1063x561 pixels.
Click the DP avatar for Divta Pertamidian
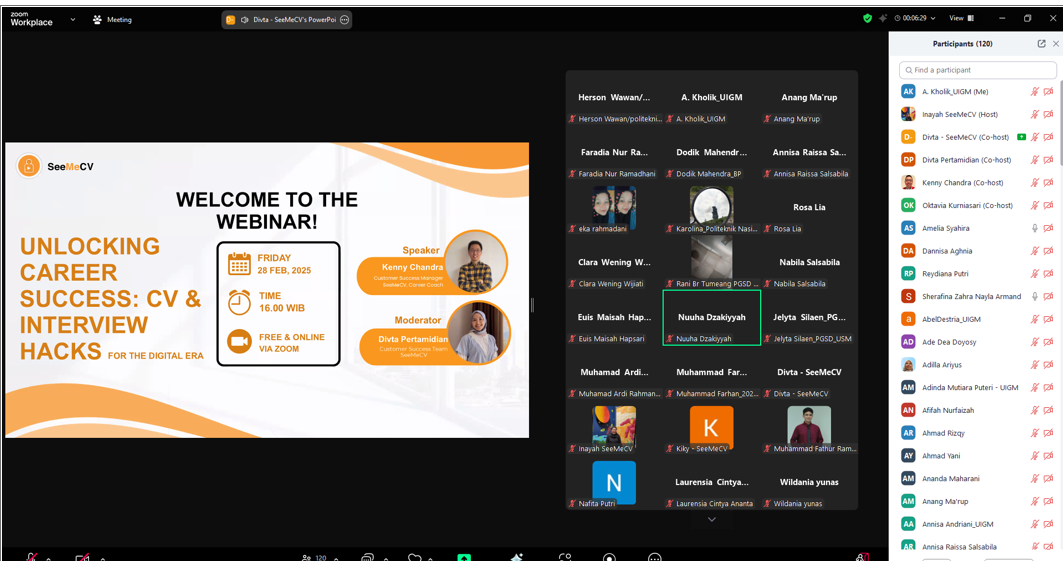pyautogui.click(x=908, y=160)
